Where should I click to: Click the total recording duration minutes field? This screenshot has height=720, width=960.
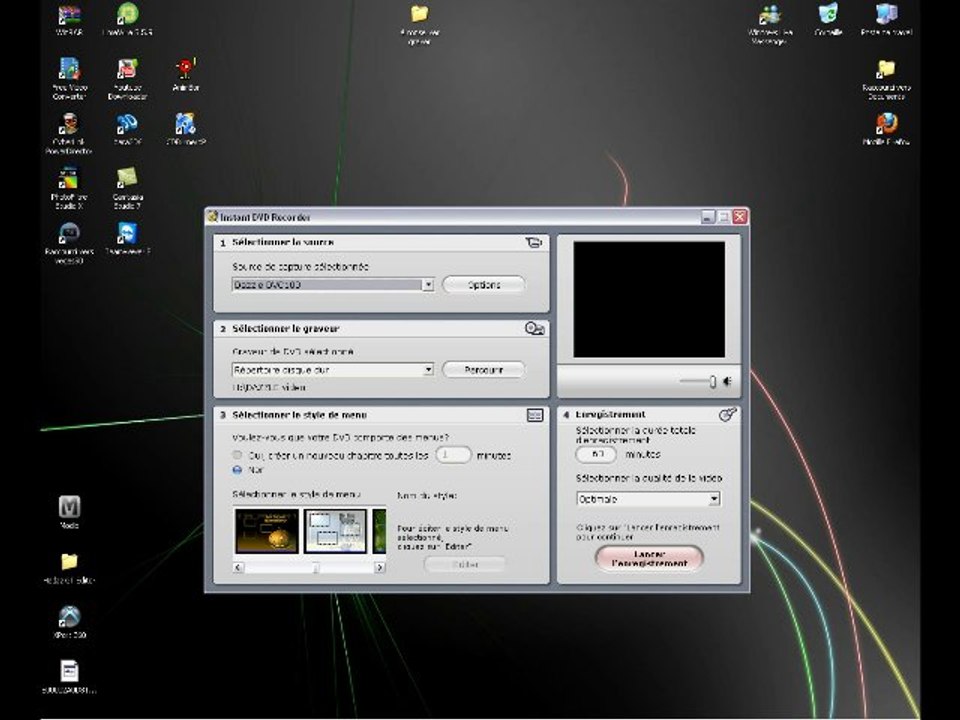point(597,454)
